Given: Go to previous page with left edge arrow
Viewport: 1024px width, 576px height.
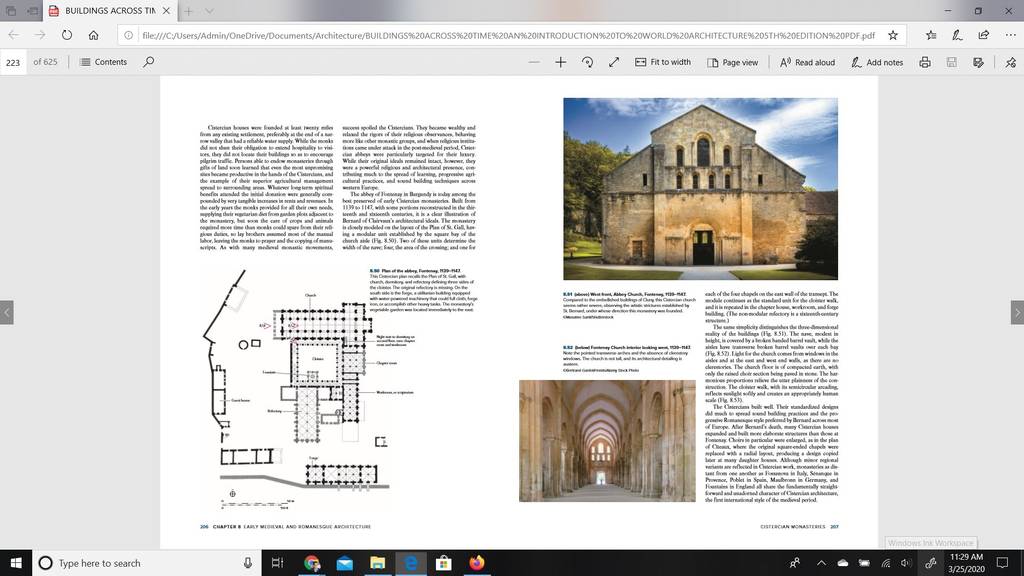Looking at the screenshot, I should pyautogui.click(x=7, y=312).
